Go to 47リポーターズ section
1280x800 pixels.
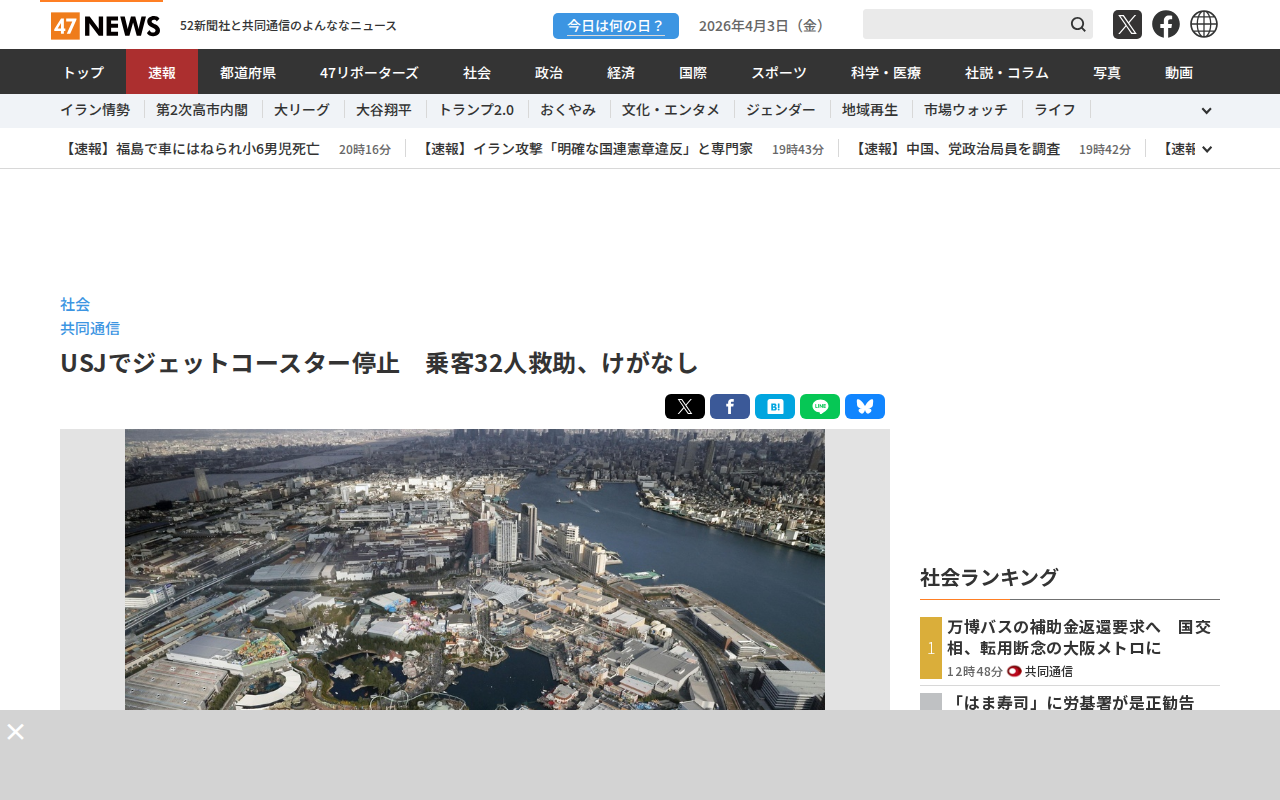369,72
